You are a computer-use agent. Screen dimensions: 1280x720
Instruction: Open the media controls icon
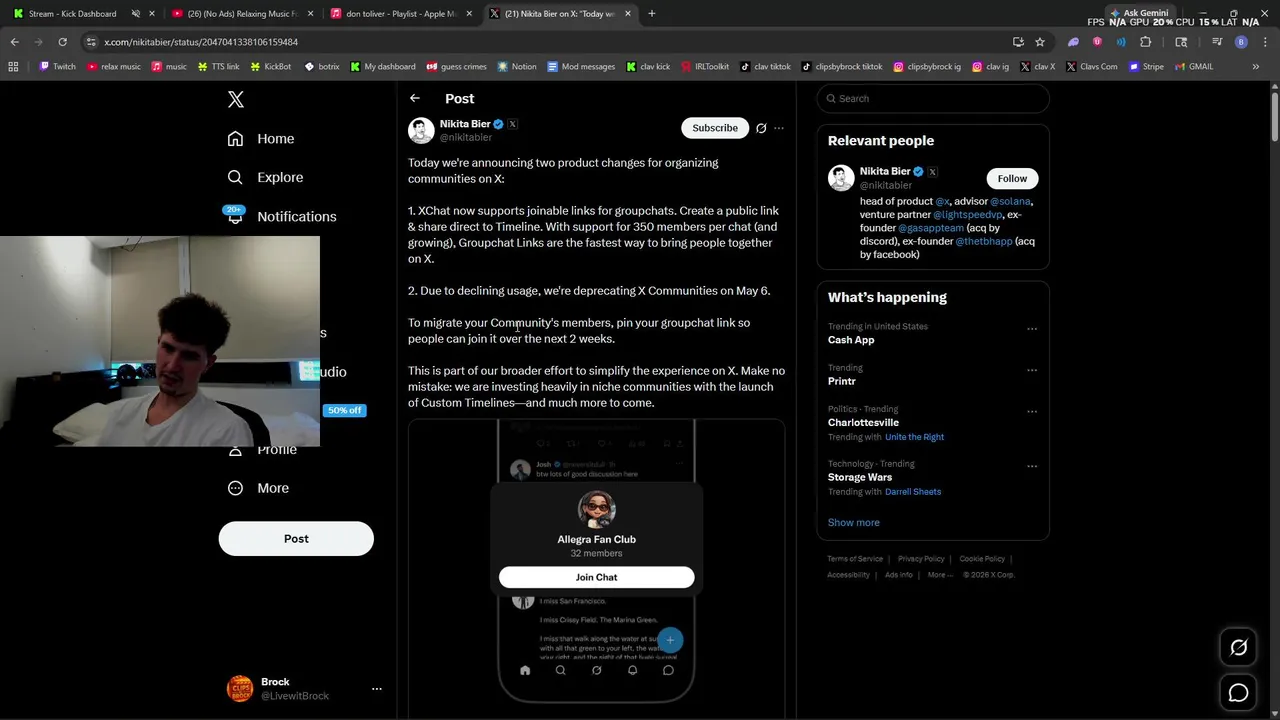pos(1217,42)
